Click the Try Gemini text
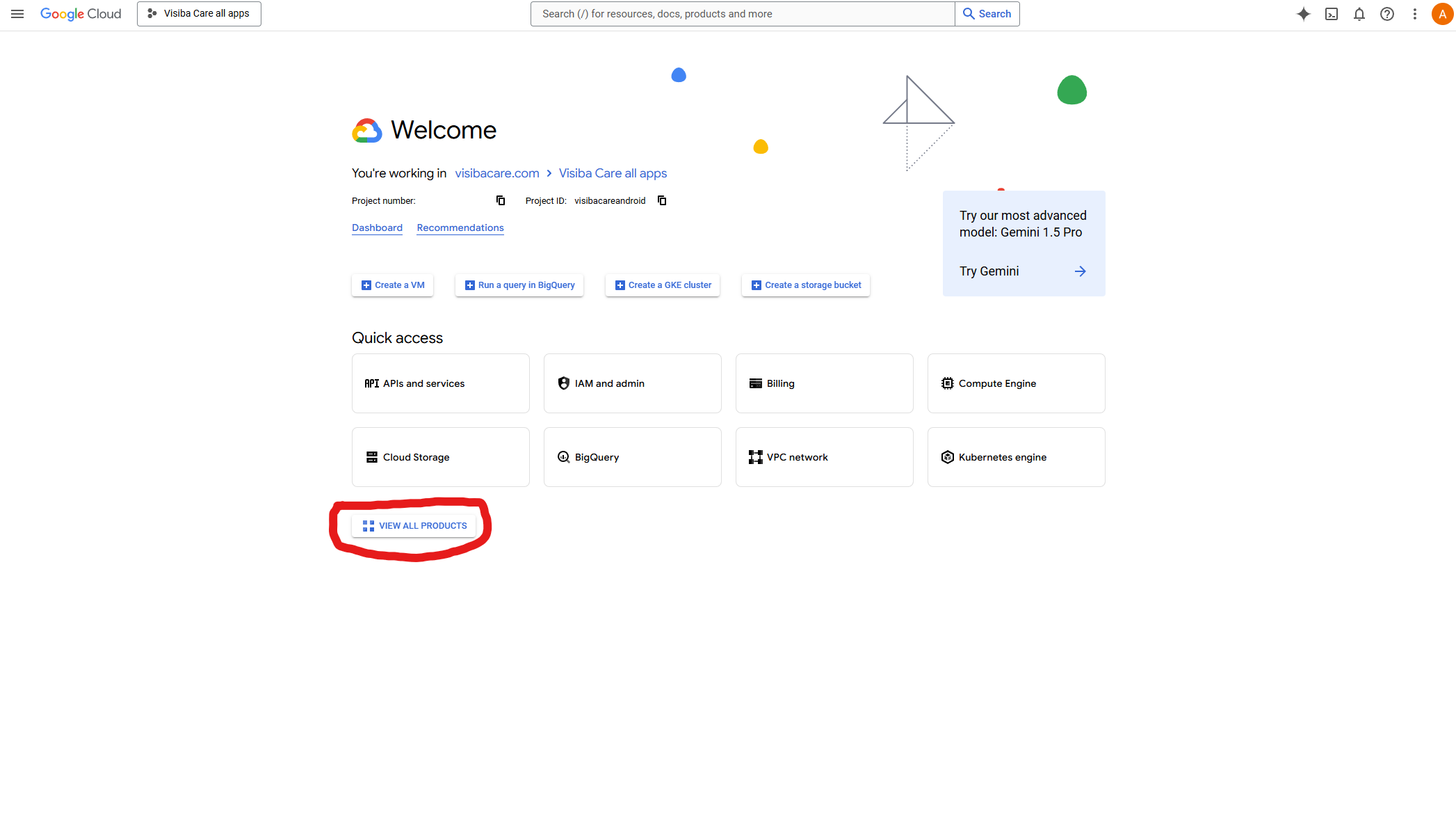The height and width of the screenshot is (814, 1456). [x=989, y=271]
